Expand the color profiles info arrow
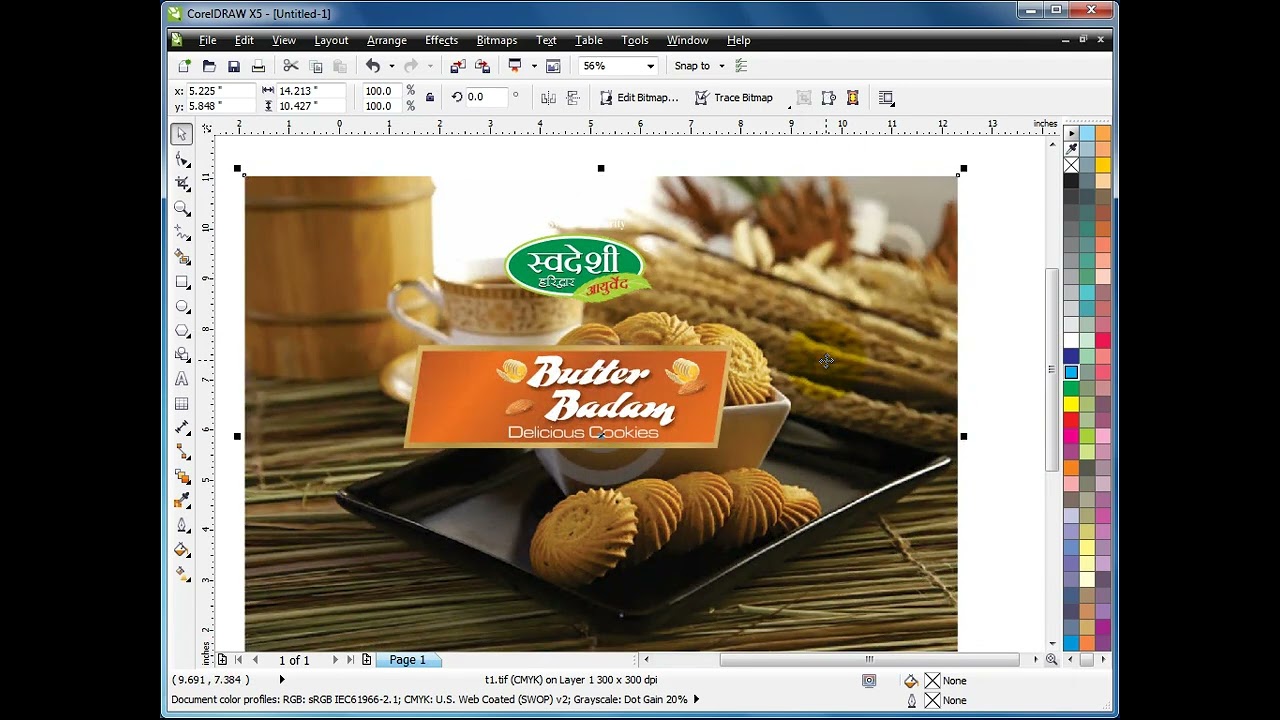The image size is (1280, 720). [x=696, y=700]
